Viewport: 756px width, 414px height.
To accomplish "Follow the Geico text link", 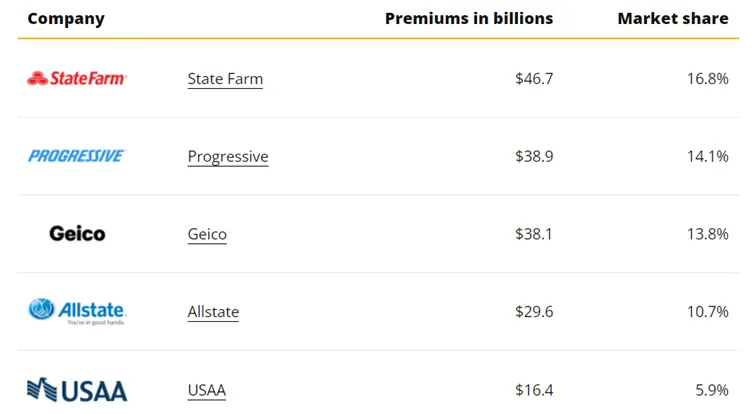I will tap(207, 234).
